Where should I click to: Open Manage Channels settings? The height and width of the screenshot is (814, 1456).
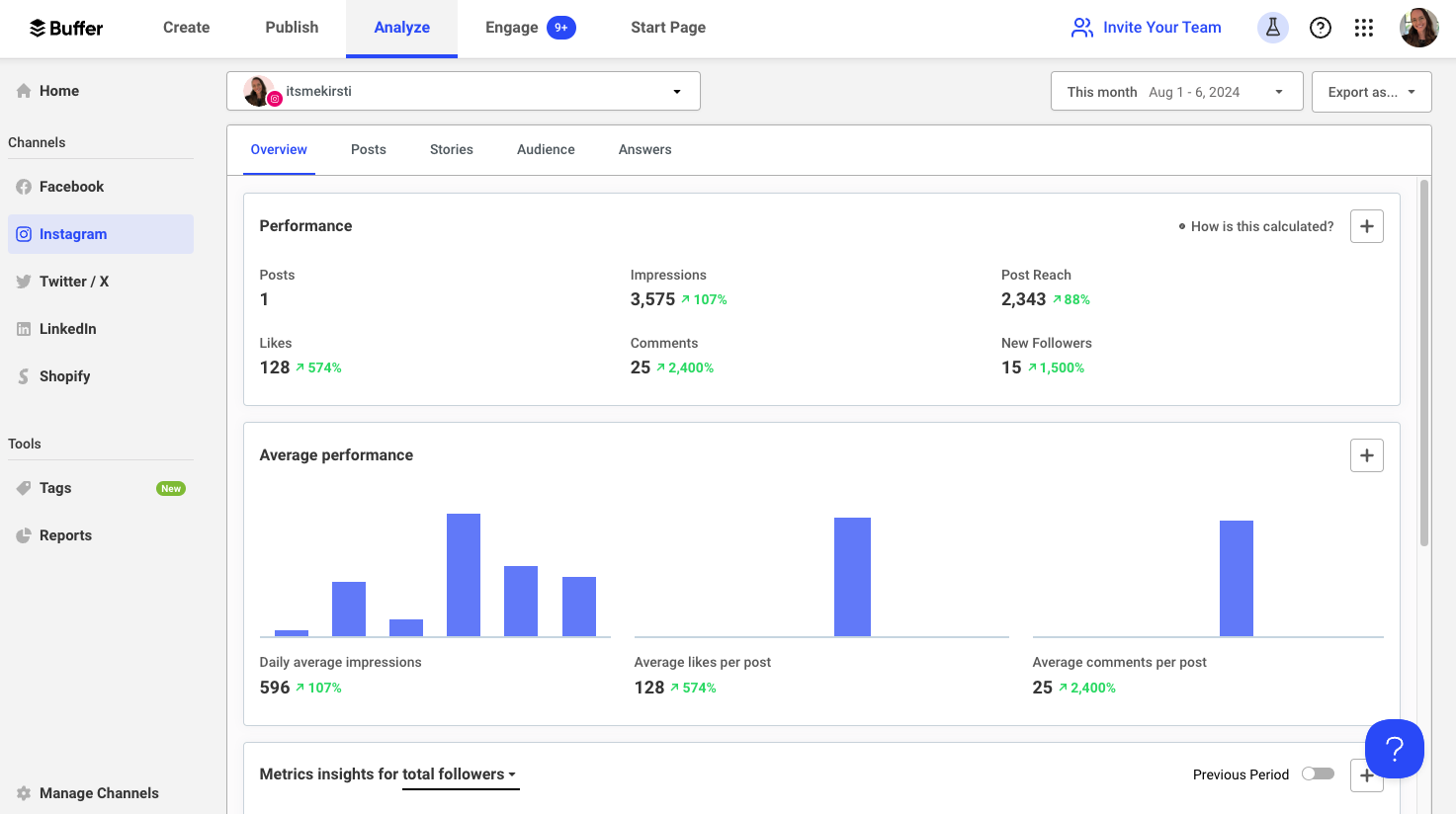98,792
